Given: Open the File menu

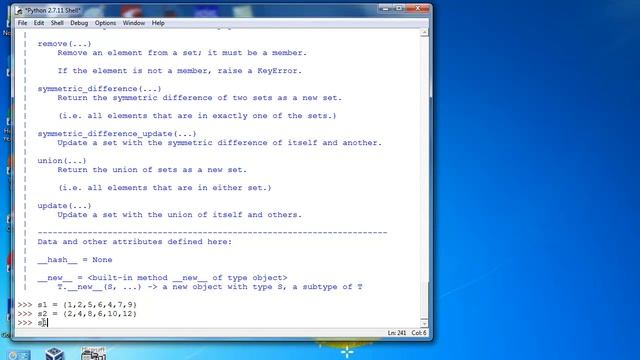Looking at the screenshot, I should coord(22,23).
